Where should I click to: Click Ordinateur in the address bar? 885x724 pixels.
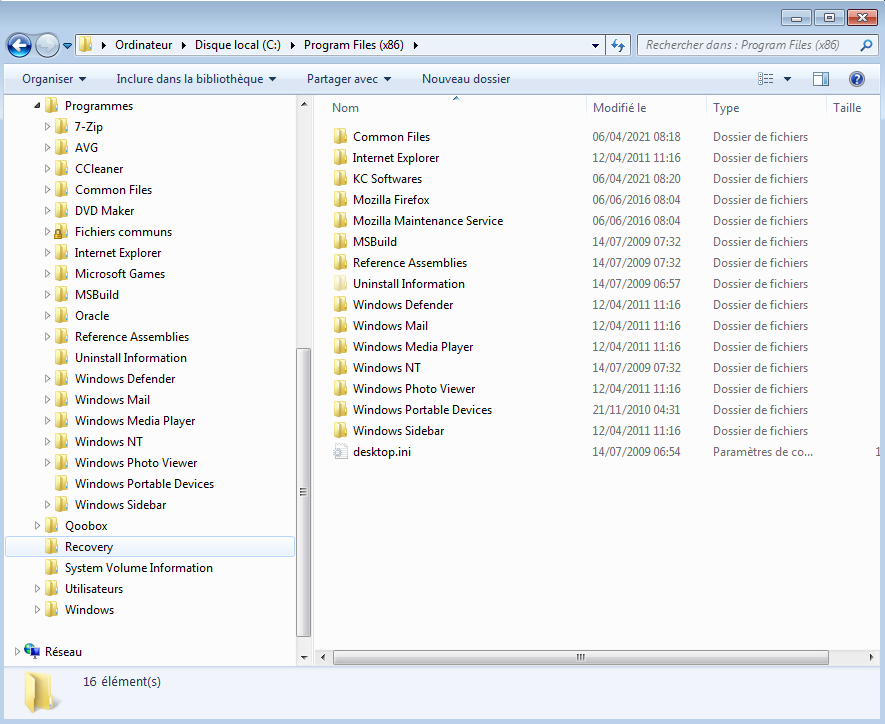tap(143, 45)
